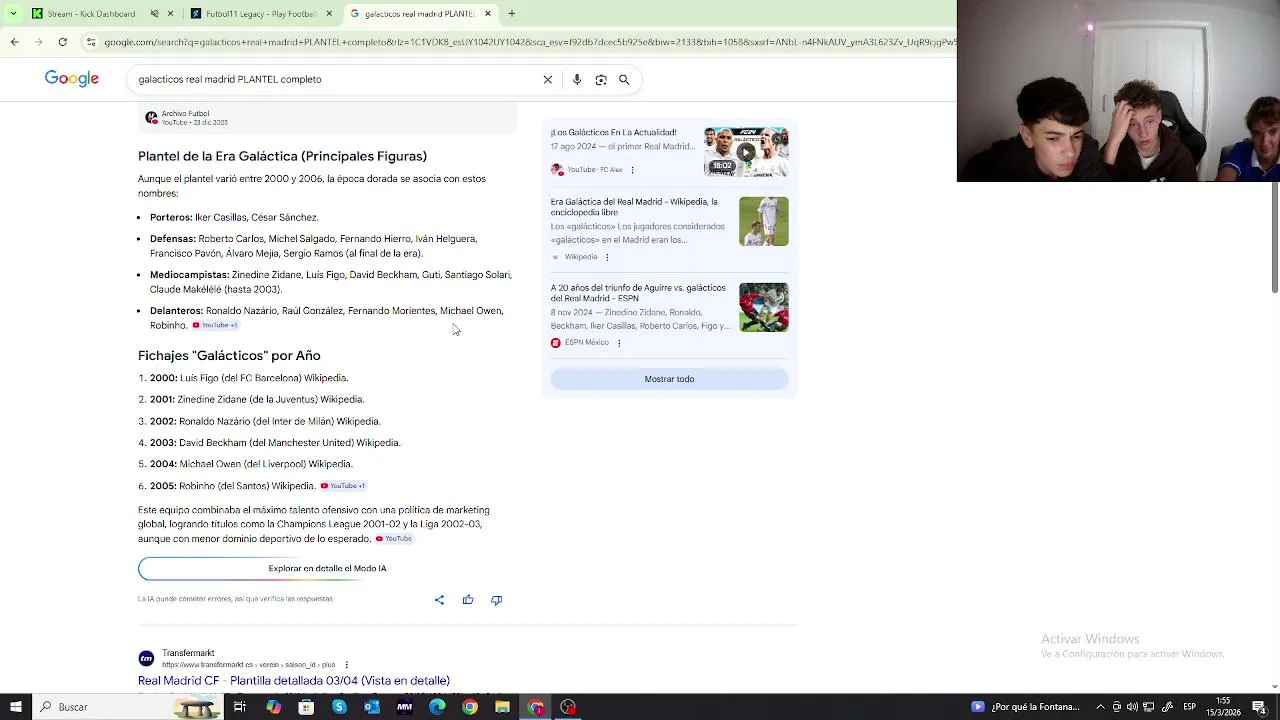Select the galacticos real madrid search tab
The image size is (1280, 720).
[420, 14]
